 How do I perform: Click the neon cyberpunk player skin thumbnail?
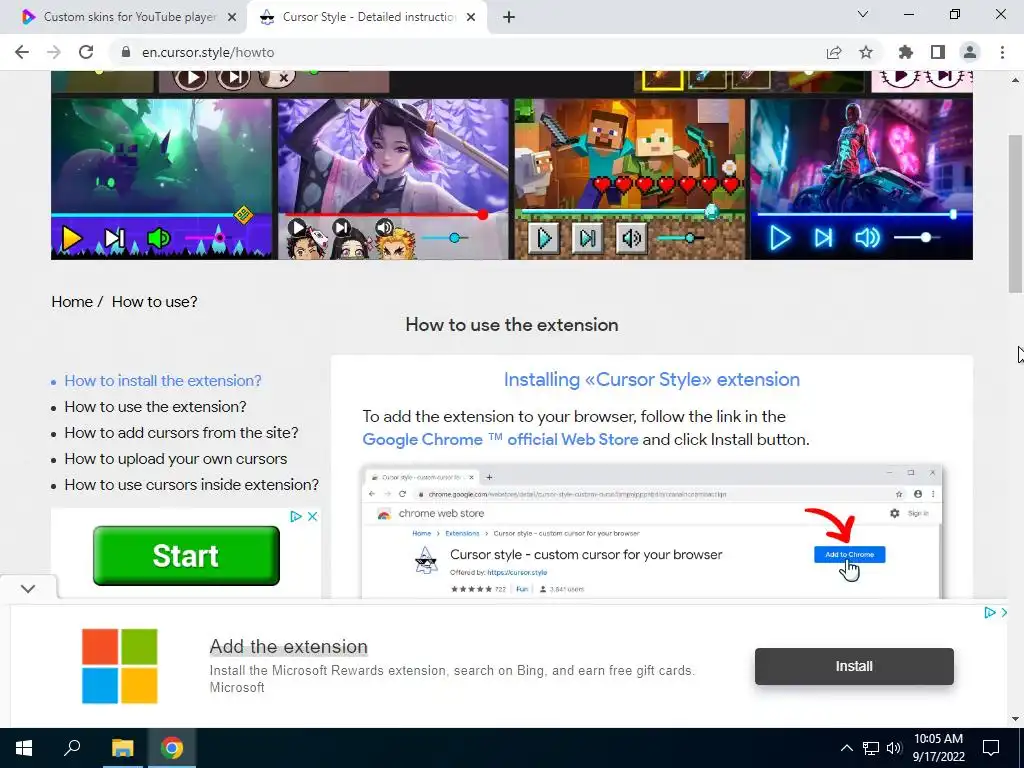[861, 179]
